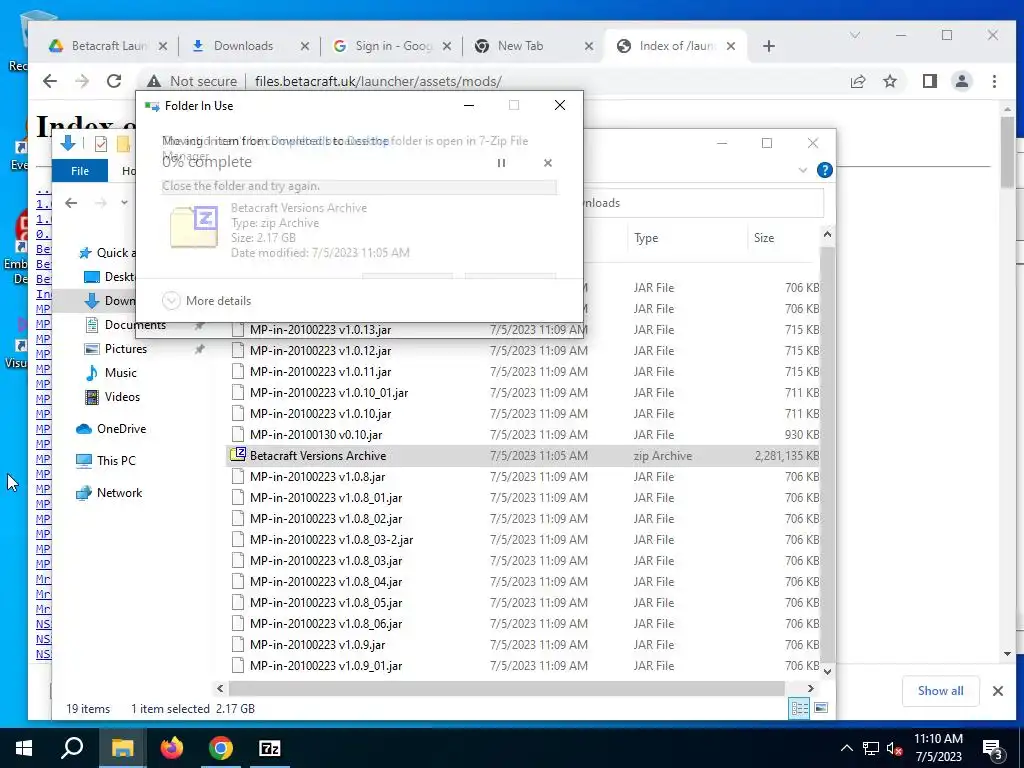The height and width of the screenshot is (768, 1024).
Task: Share this page icon in Chrome
Action: 857,81
